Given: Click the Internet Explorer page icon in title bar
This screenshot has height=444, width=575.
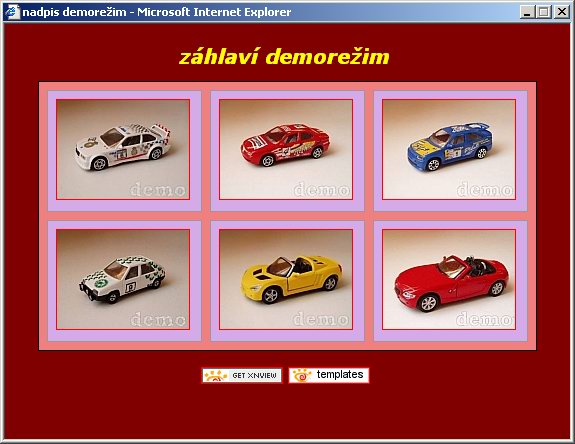Looking at the screenshot, I should click(12, 12).
